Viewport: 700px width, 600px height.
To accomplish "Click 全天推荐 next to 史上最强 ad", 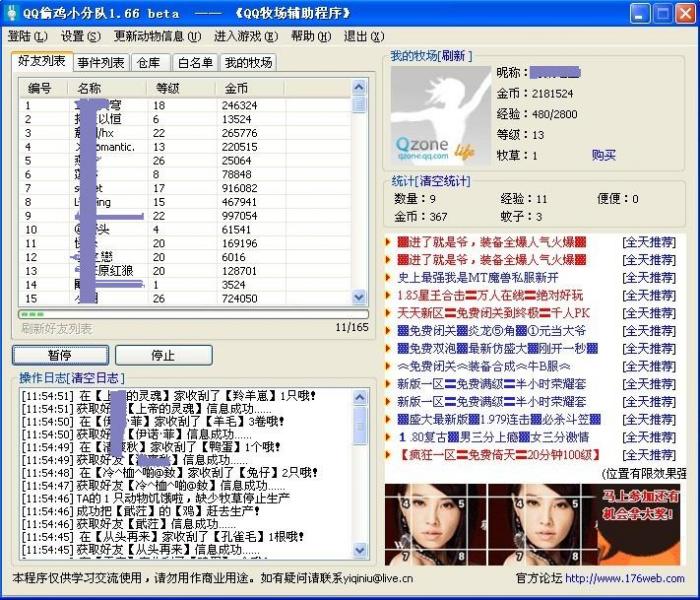I will (649, 278).
